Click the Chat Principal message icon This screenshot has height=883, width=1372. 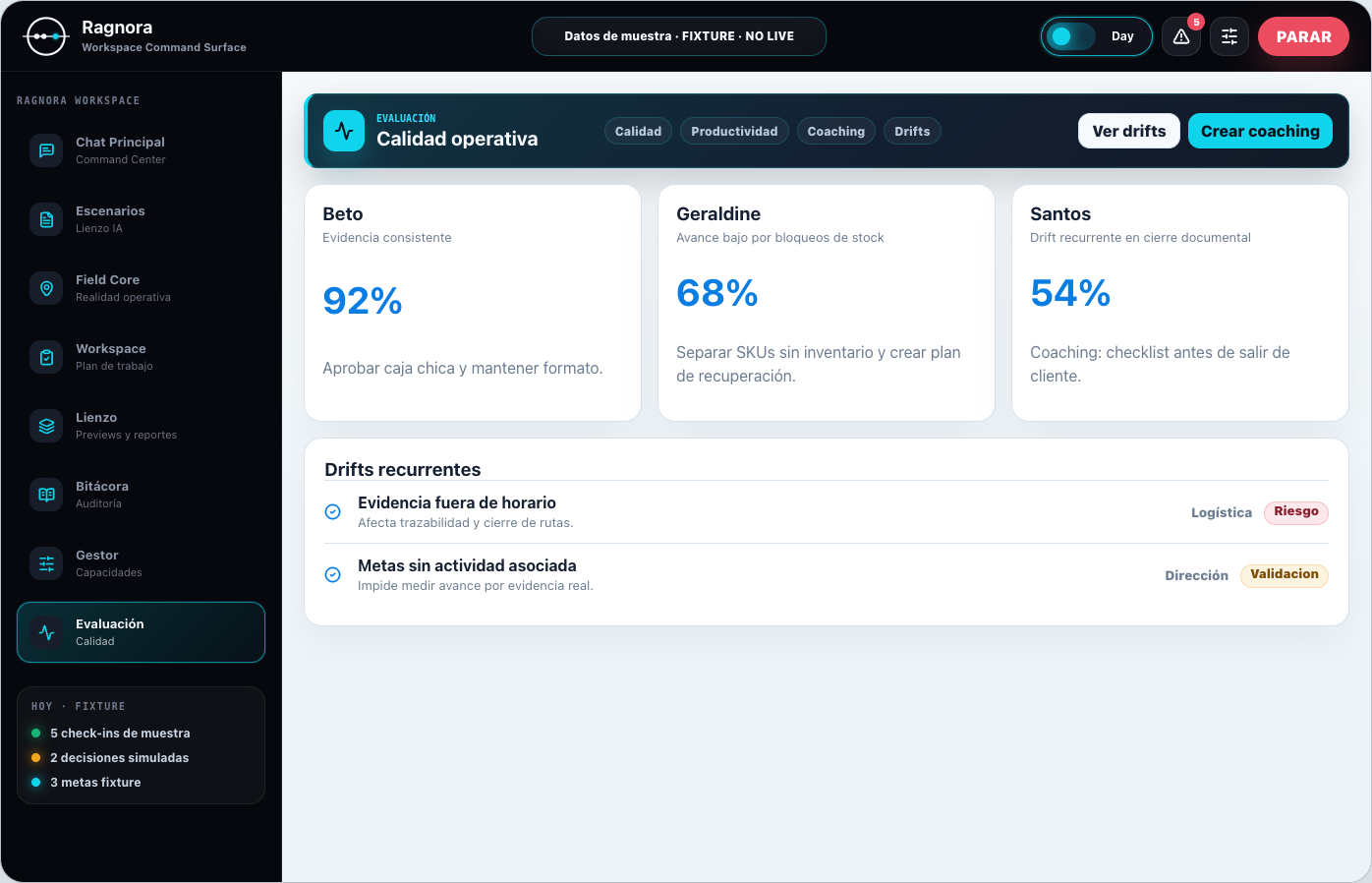[46, 150]
